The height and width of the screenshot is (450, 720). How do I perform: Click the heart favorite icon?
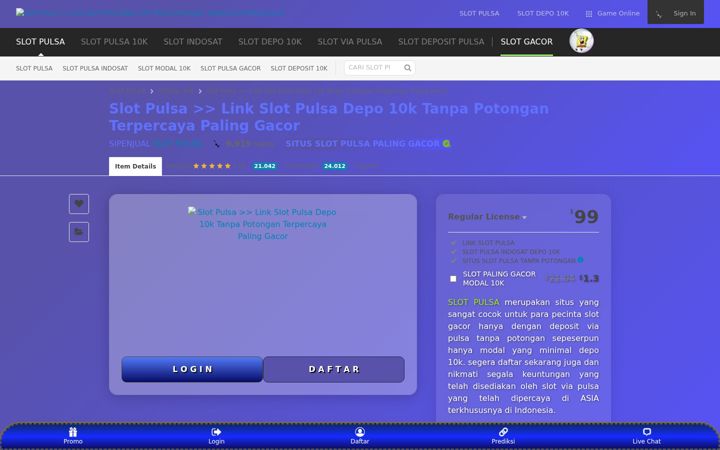tap(79, 203)
